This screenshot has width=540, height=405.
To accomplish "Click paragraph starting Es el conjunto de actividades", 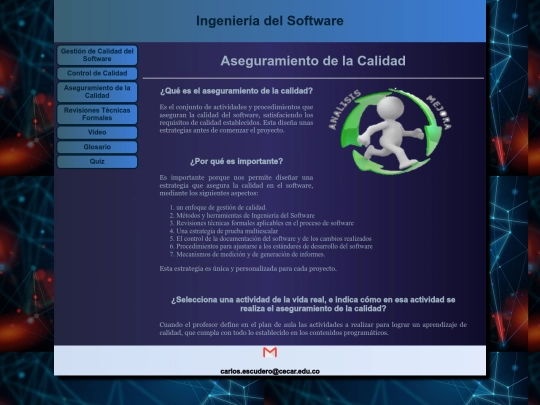I will (x=236, y=118).
